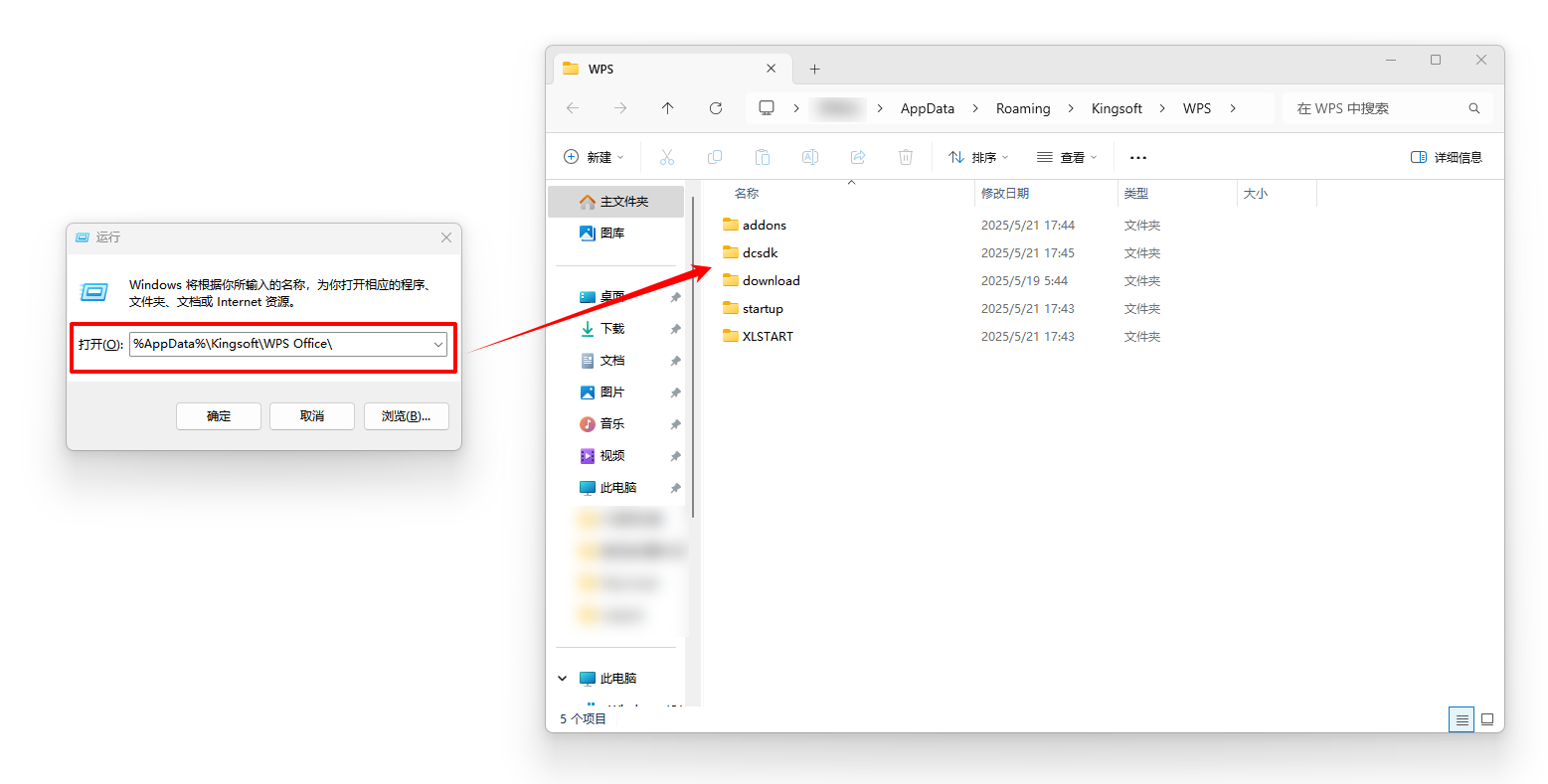Click the pin icon next to 视频
The height and width of the screenshot is (784, 1548).
[676, 456]
